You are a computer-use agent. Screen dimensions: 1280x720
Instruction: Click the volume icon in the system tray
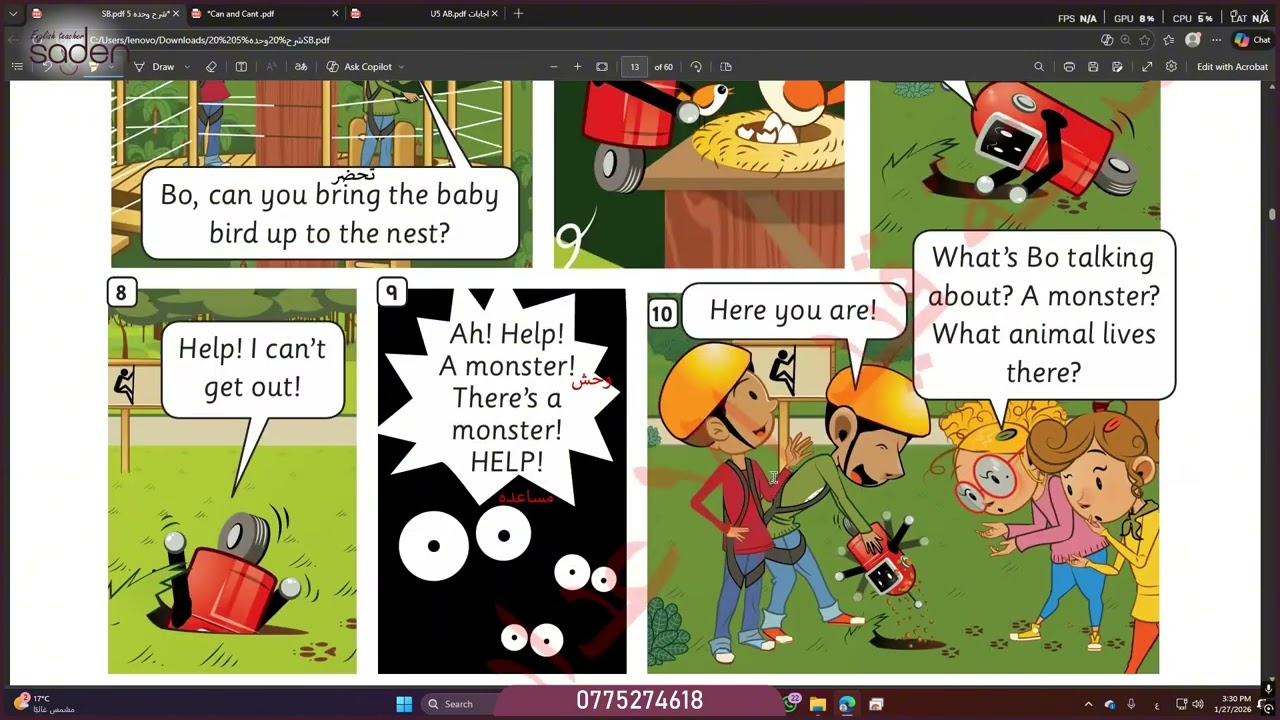[x=1198, y=704]
